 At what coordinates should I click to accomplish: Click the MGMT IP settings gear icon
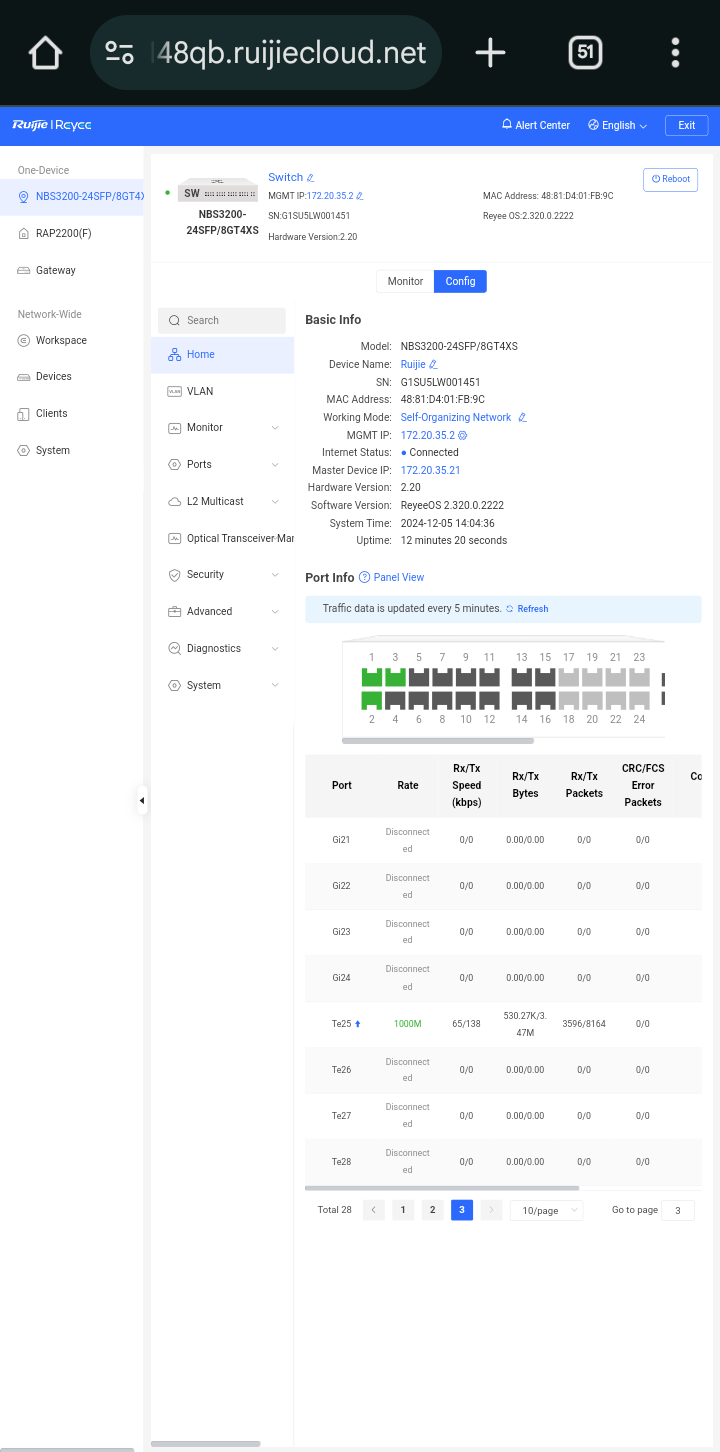(462, 436)
